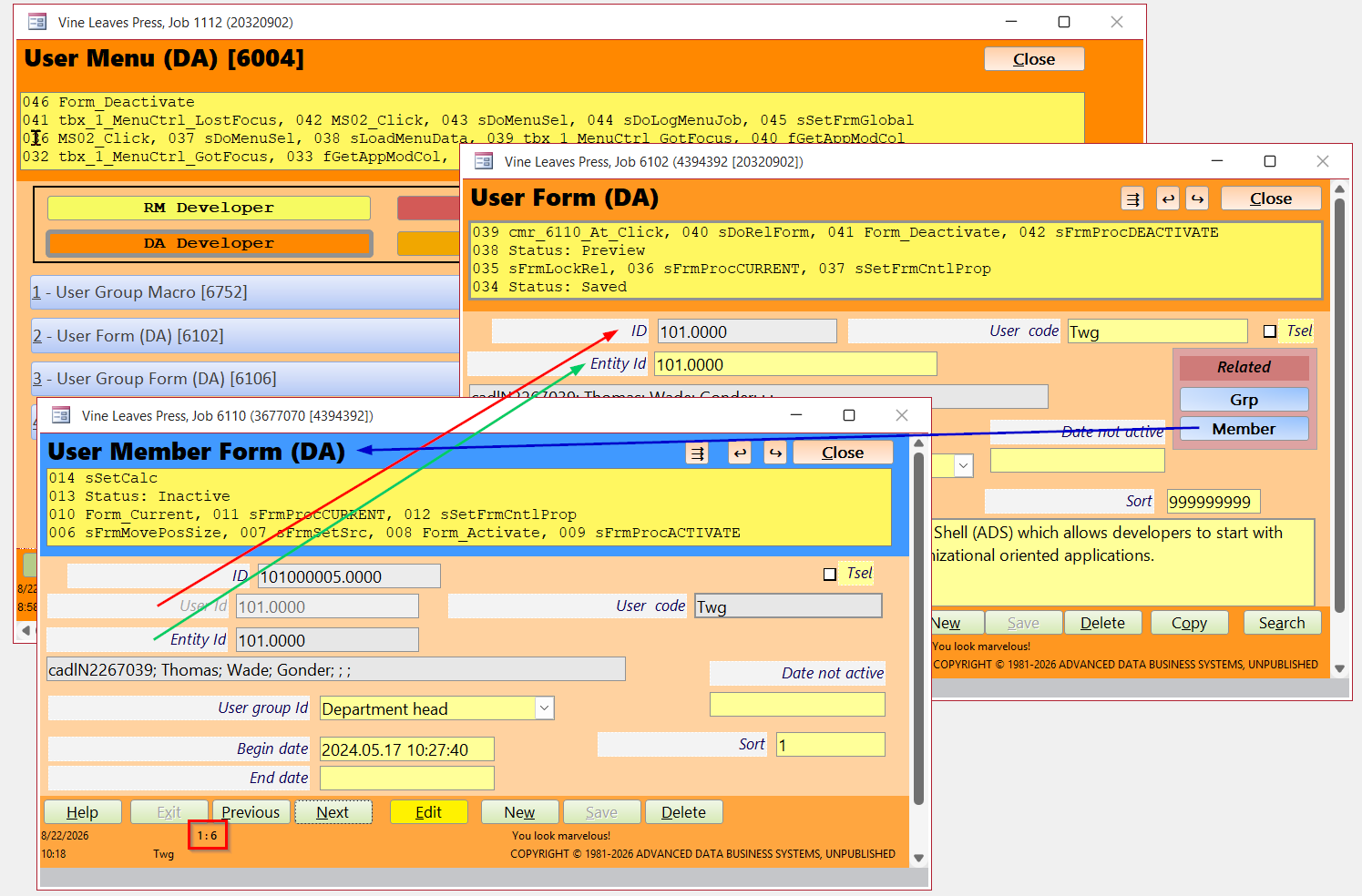
Task: Click the ID field showing 101.0000 in User Form
Action: [747, 331]
